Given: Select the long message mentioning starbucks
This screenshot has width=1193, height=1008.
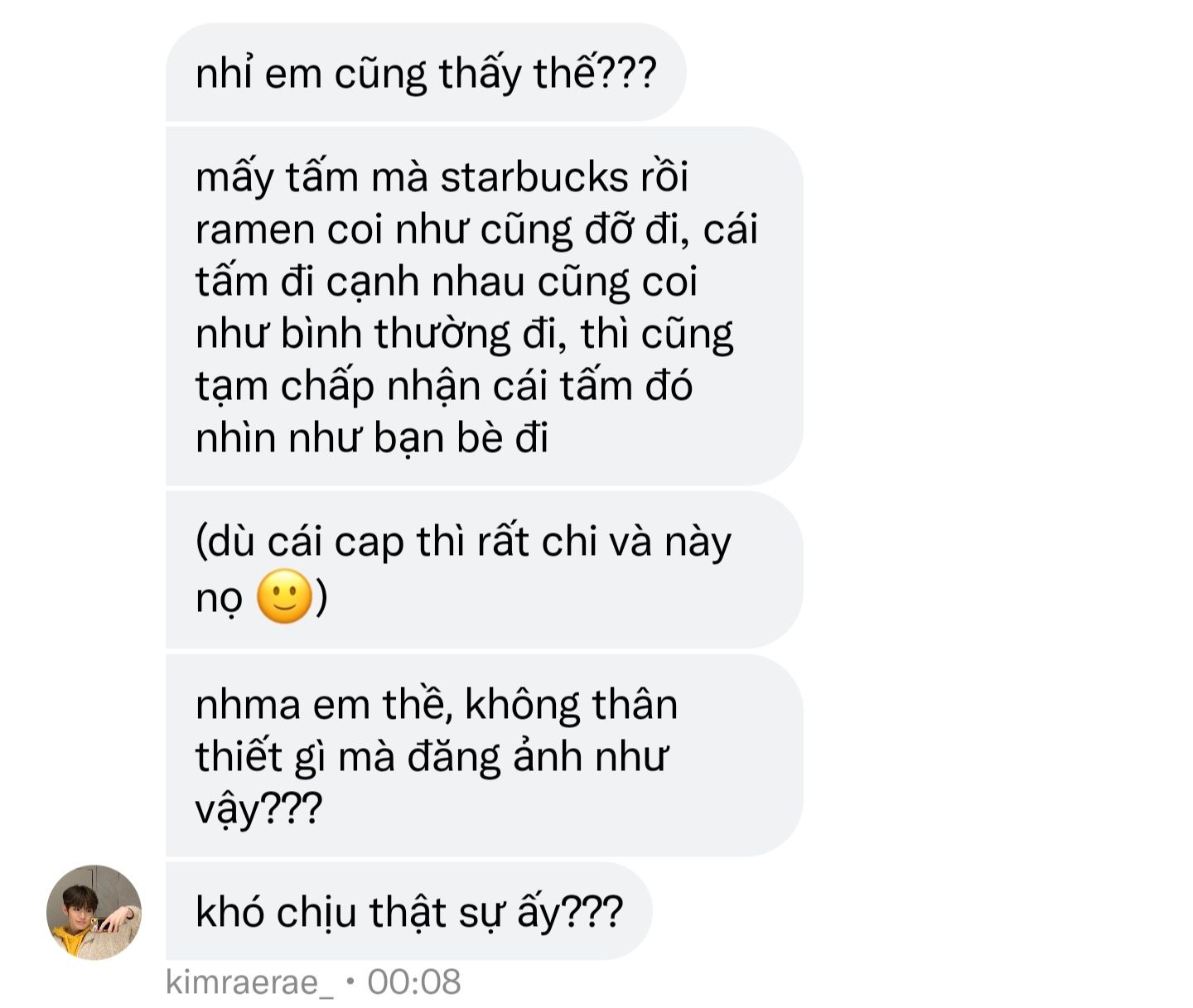Looking at the screenshot, I should 485,306.
